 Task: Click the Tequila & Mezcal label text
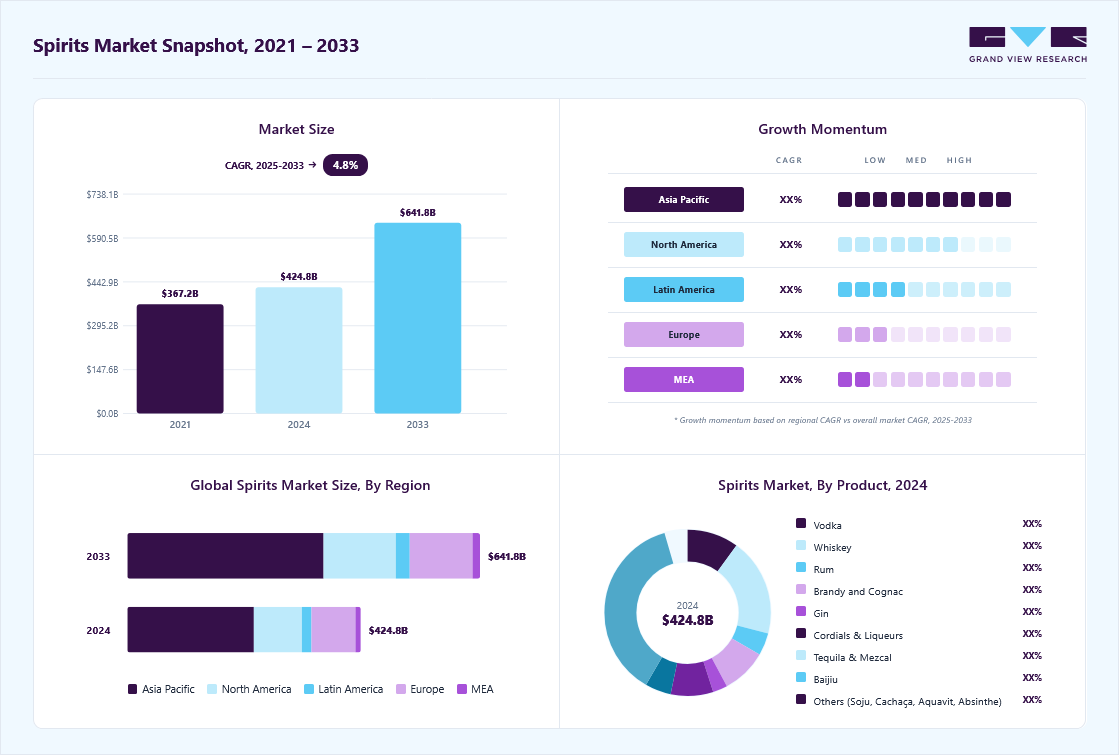pos(852,657)
